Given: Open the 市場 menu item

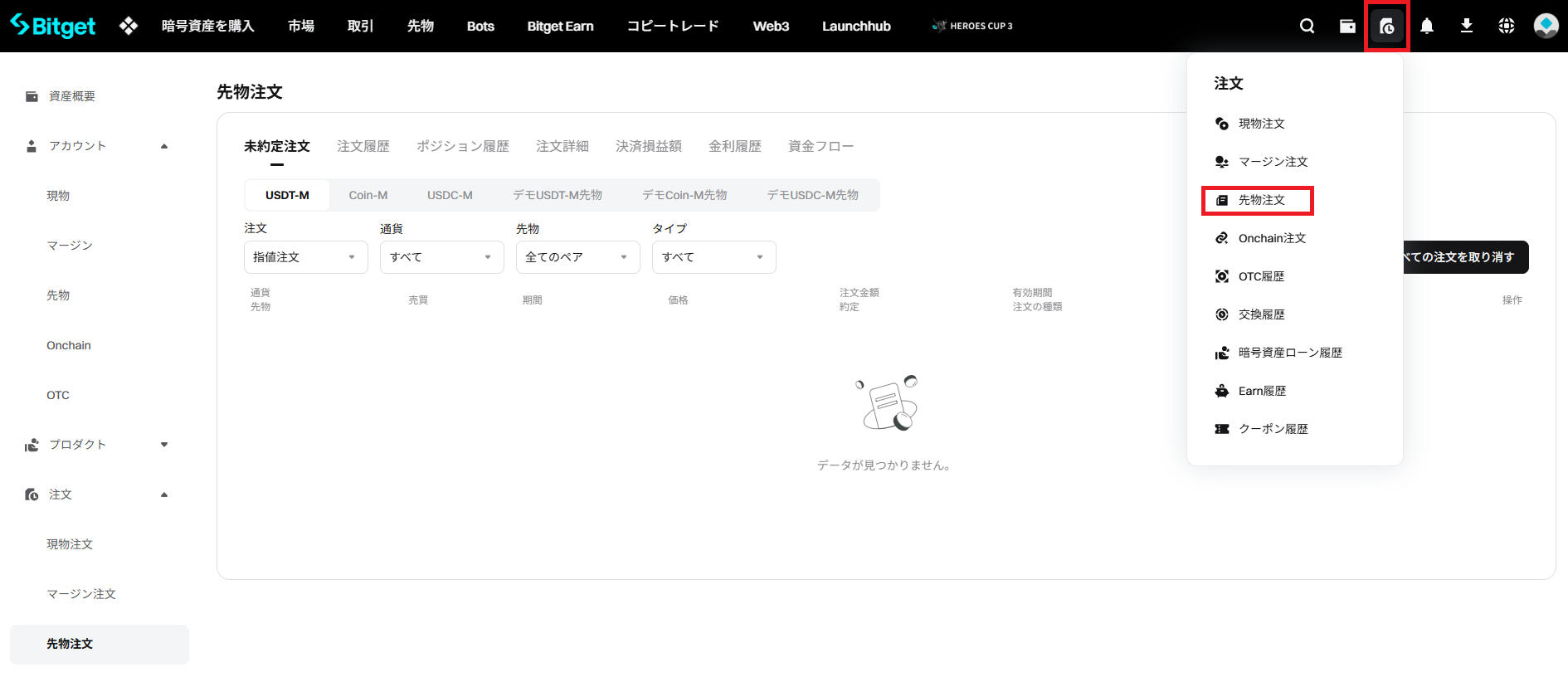Looking at the screenshot, I should (x=301, y=26).
